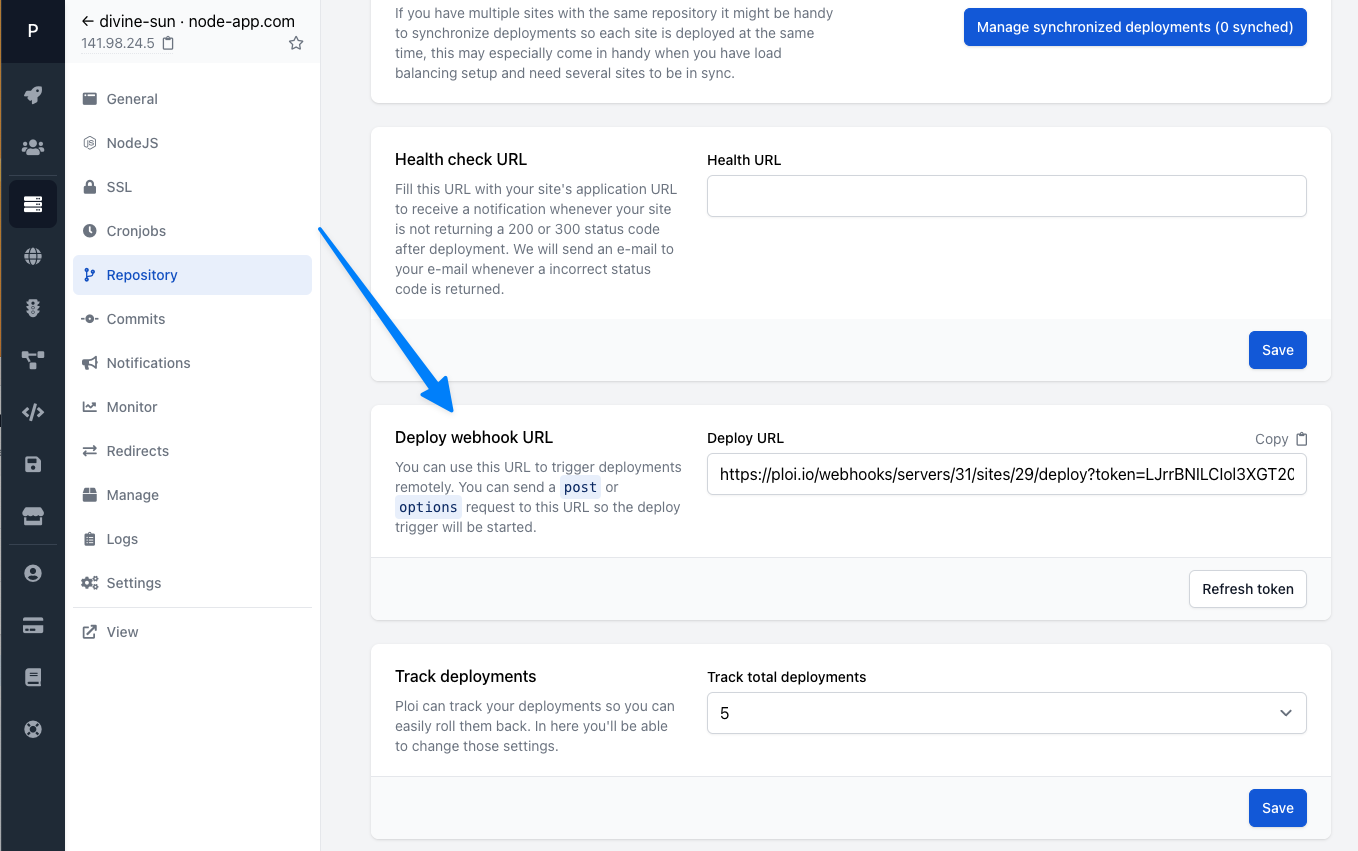Go to the NodeJS section
Screen dimensions: 1358x851
[x=192, y=143]
